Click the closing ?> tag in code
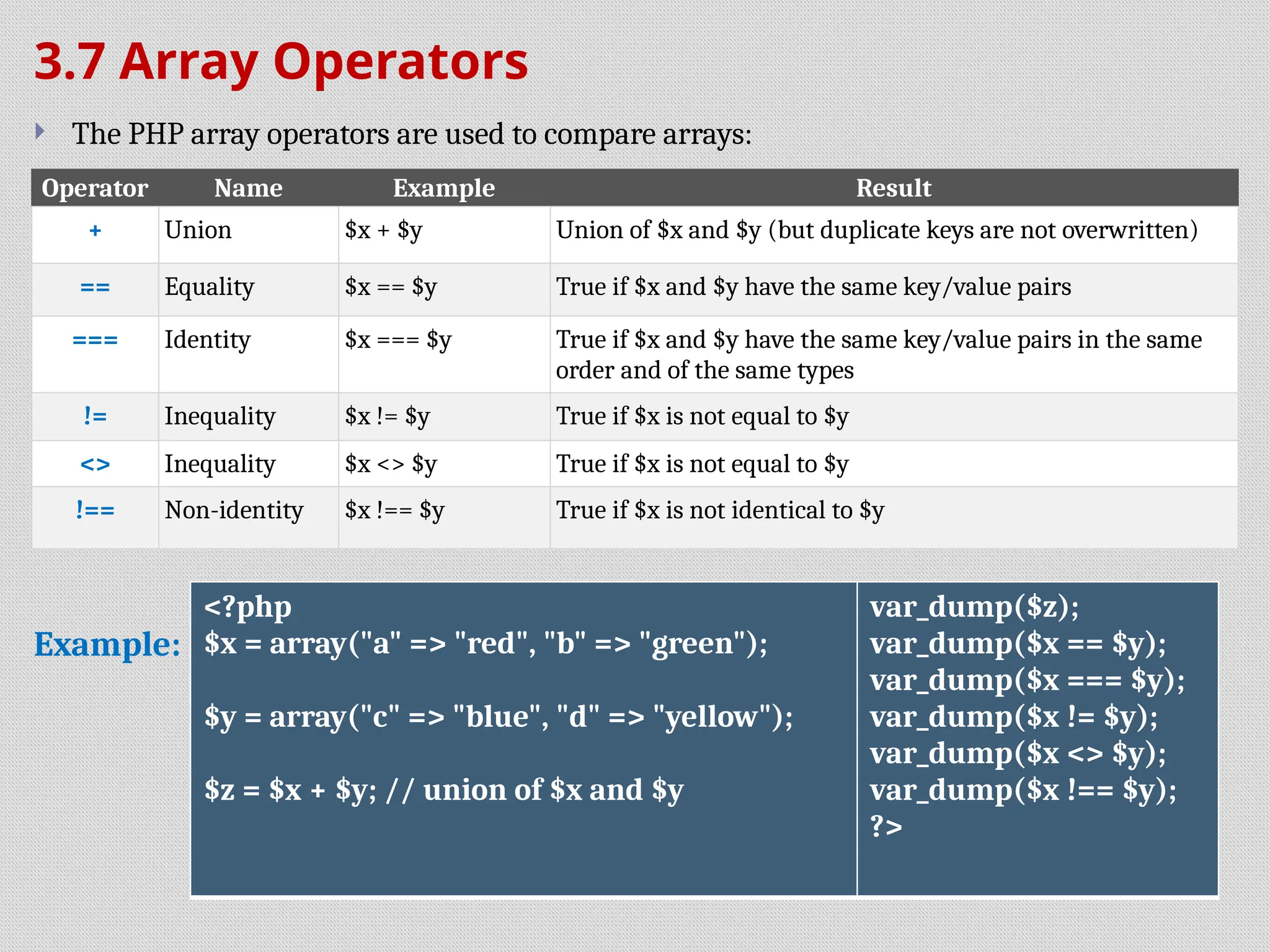 886,826
